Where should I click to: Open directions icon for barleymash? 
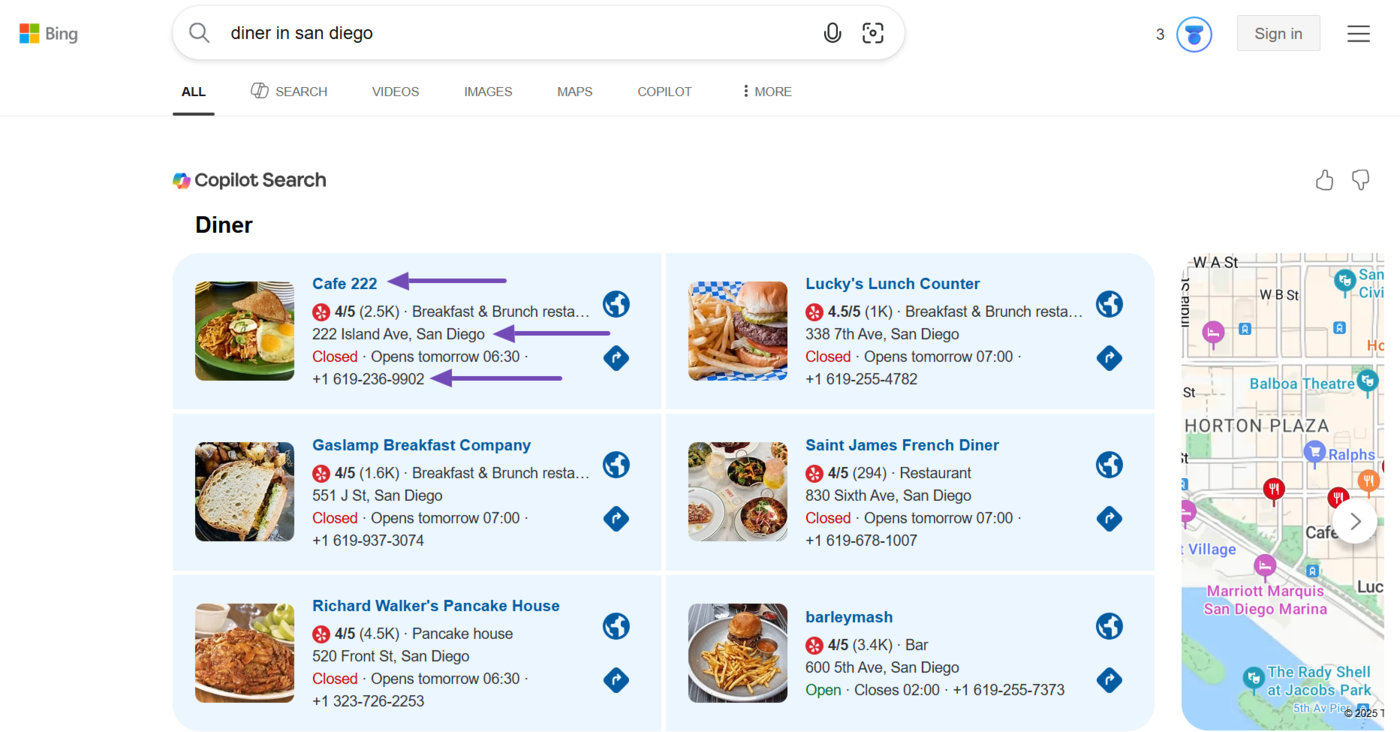[x=1109, y=679]
